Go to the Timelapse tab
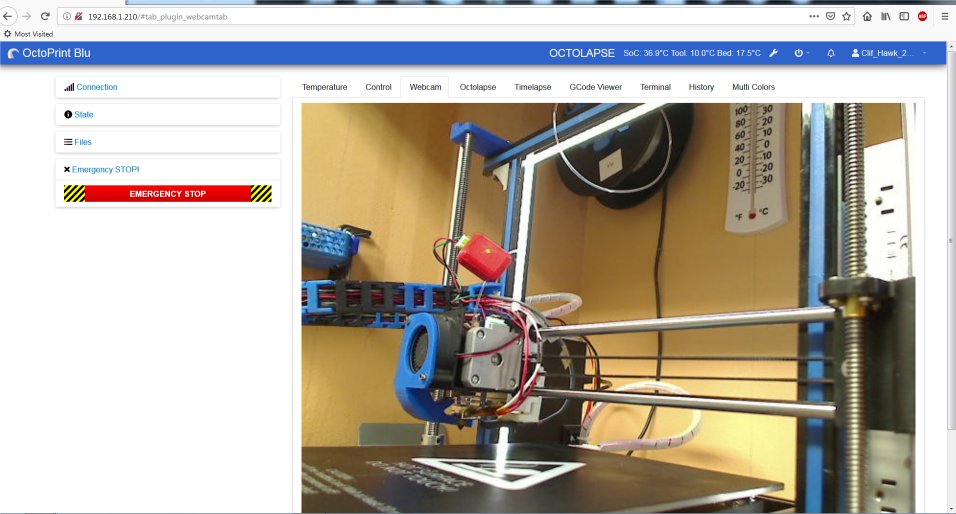The width and height of the screenshot is (956, 514). click(x=532, y=87)
